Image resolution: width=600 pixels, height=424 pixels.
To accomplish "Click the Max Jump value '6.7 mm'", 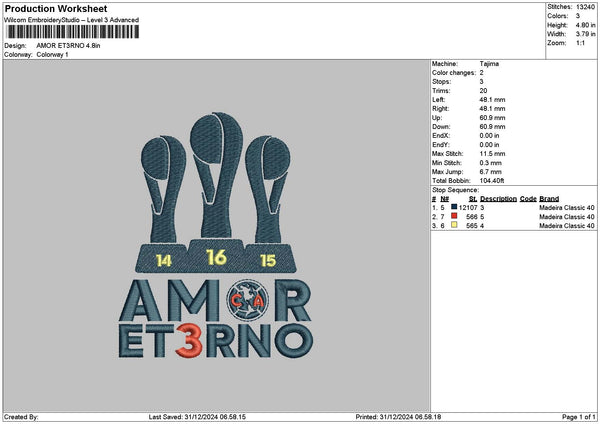I will tap(491, 172).
